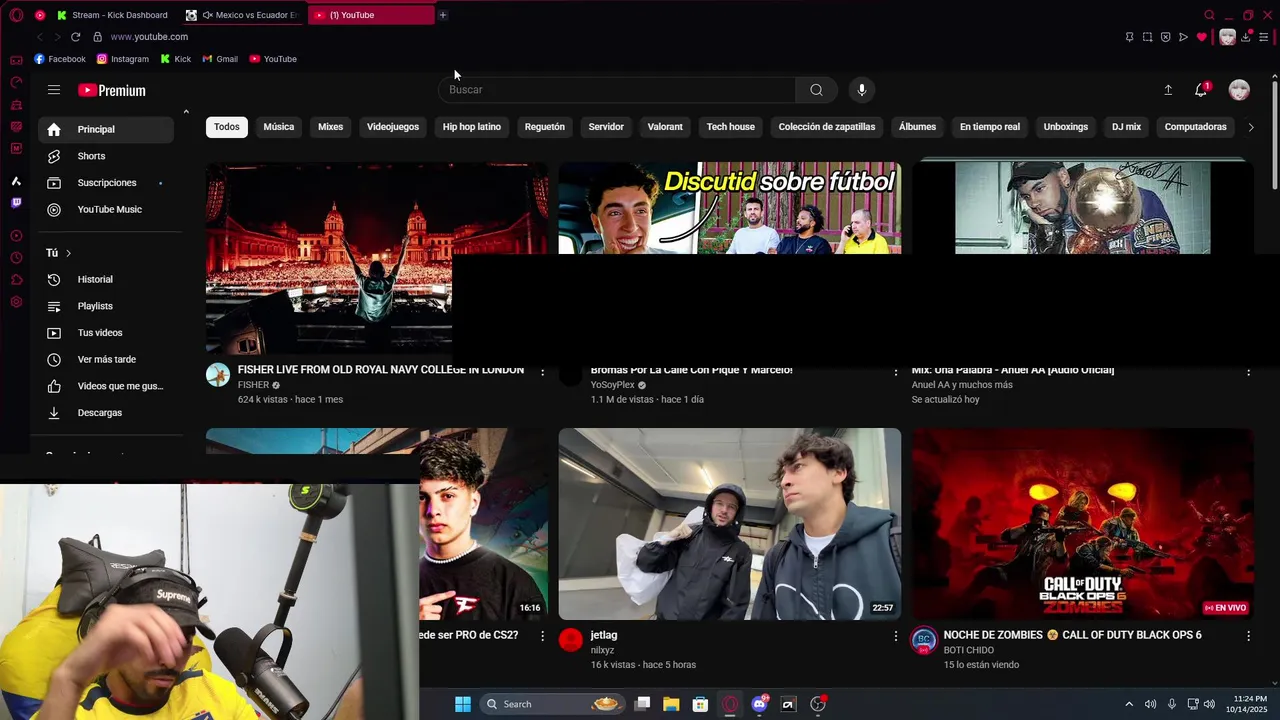1280x720 pixels.
Task: Open browser downloads icon in toolbar
Action: pyautogui.click(x=1246, y=37)
